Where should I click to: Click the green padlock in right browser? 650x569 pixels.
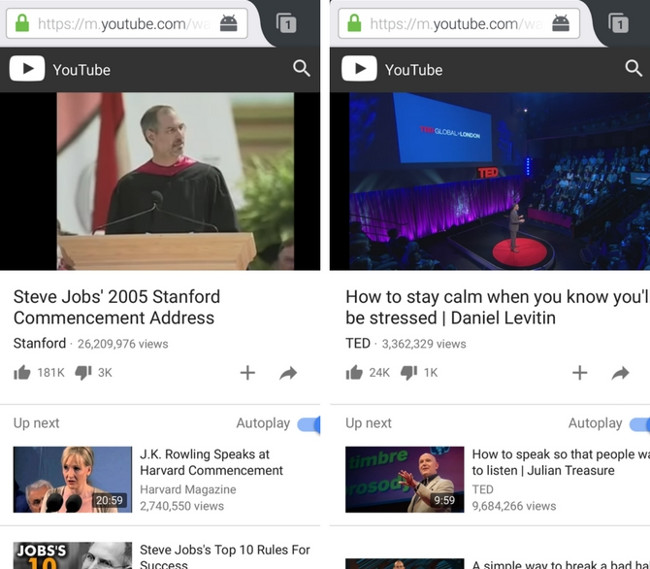(x=354, y=23)
